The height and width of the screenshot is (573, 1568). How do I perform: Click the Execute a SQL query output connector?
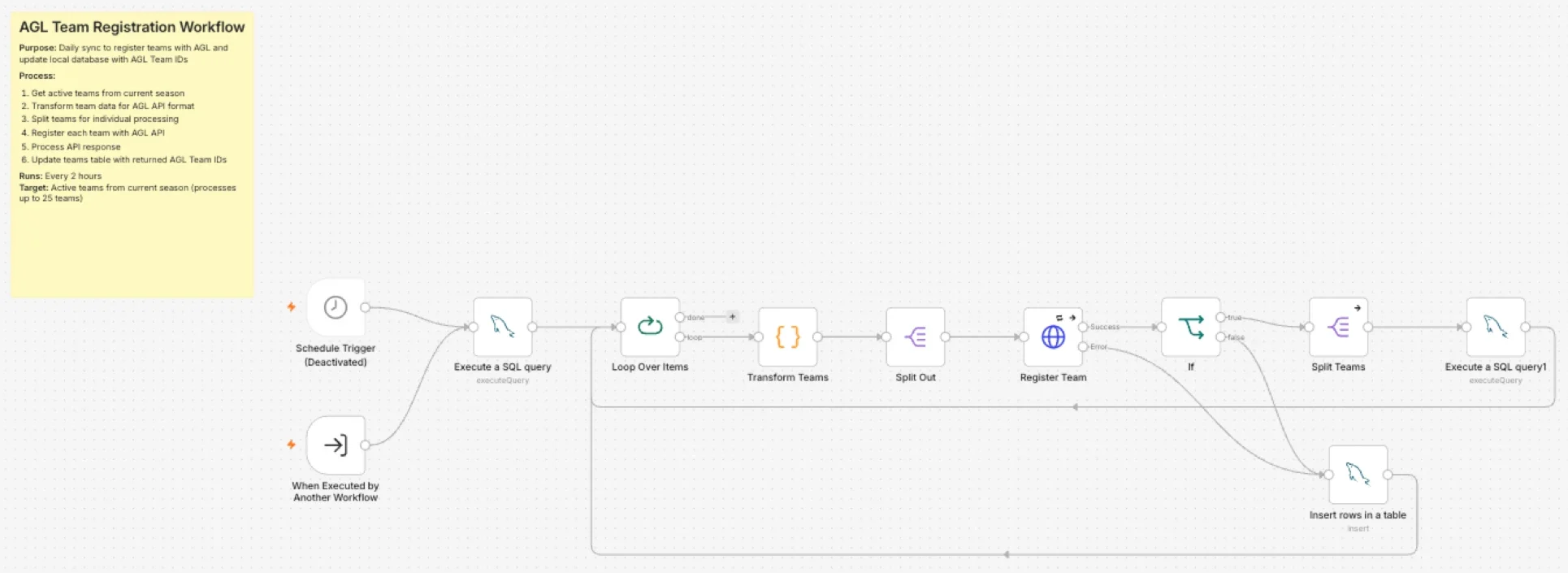[532, 327]
